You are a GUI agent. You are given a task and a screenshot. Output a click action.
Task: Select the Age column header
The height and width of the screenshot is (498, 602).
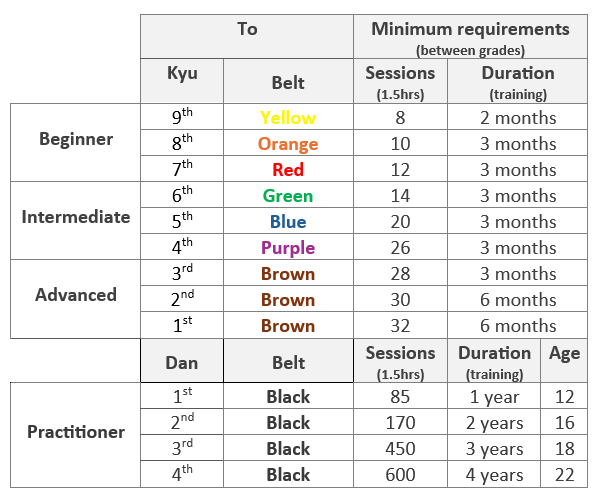[x=564, y=361]
